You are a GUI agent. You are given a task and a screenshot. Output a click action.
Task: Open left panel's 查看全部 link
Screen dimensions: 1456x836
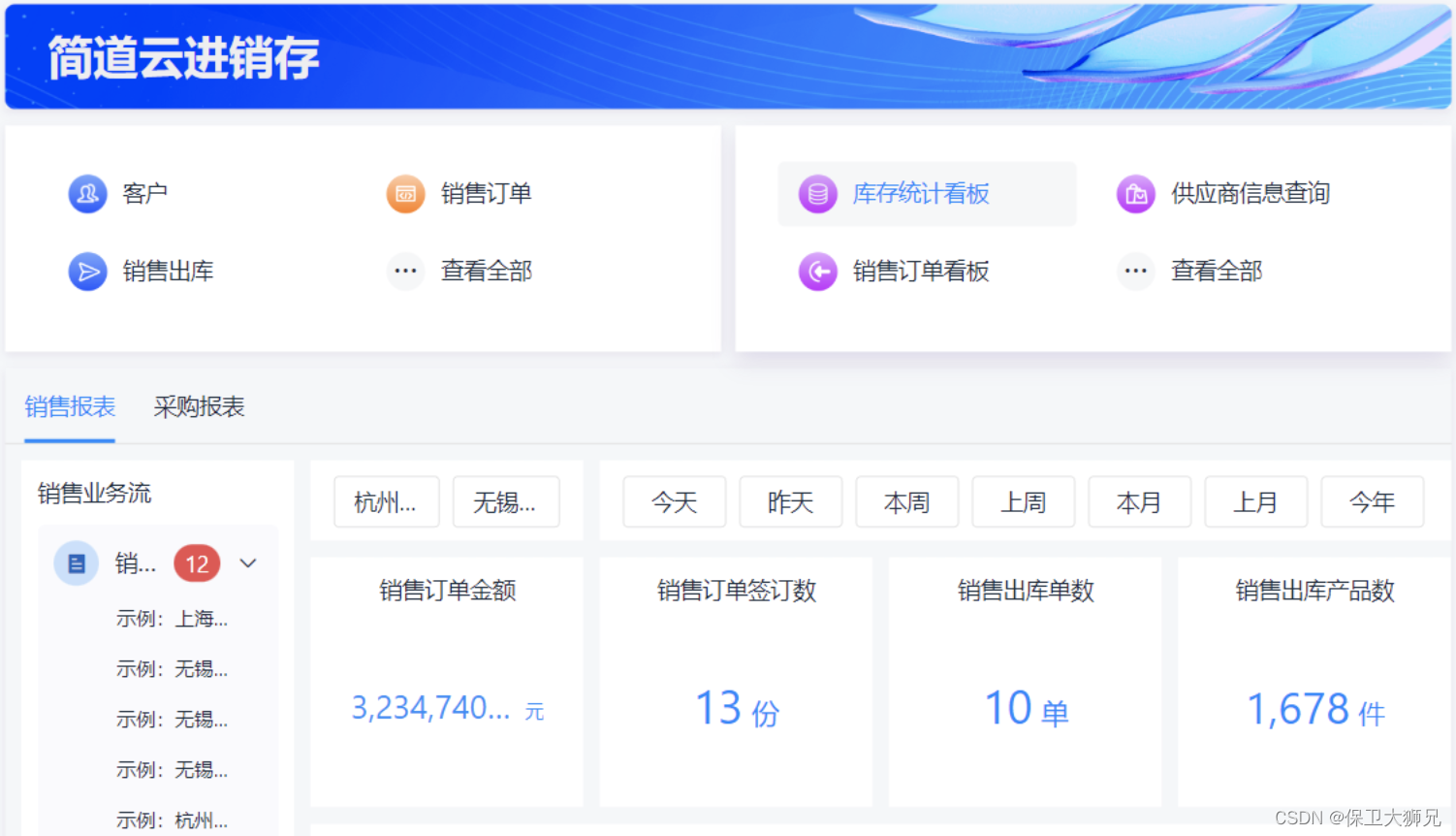point(486,272)
